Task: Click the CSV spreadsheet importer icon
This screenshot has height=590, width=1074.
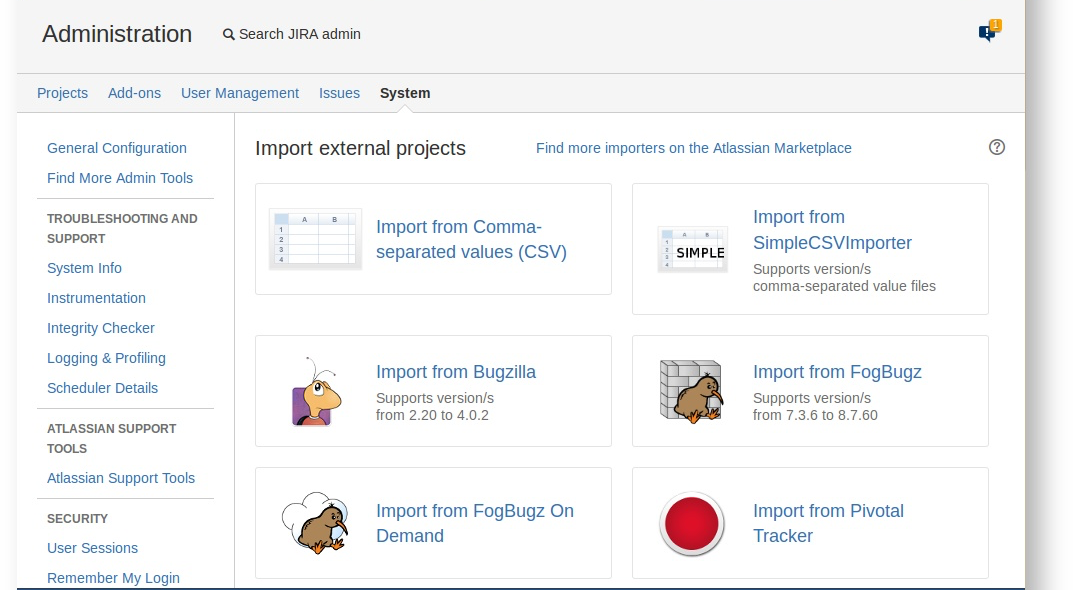Action: coord(315,239)
